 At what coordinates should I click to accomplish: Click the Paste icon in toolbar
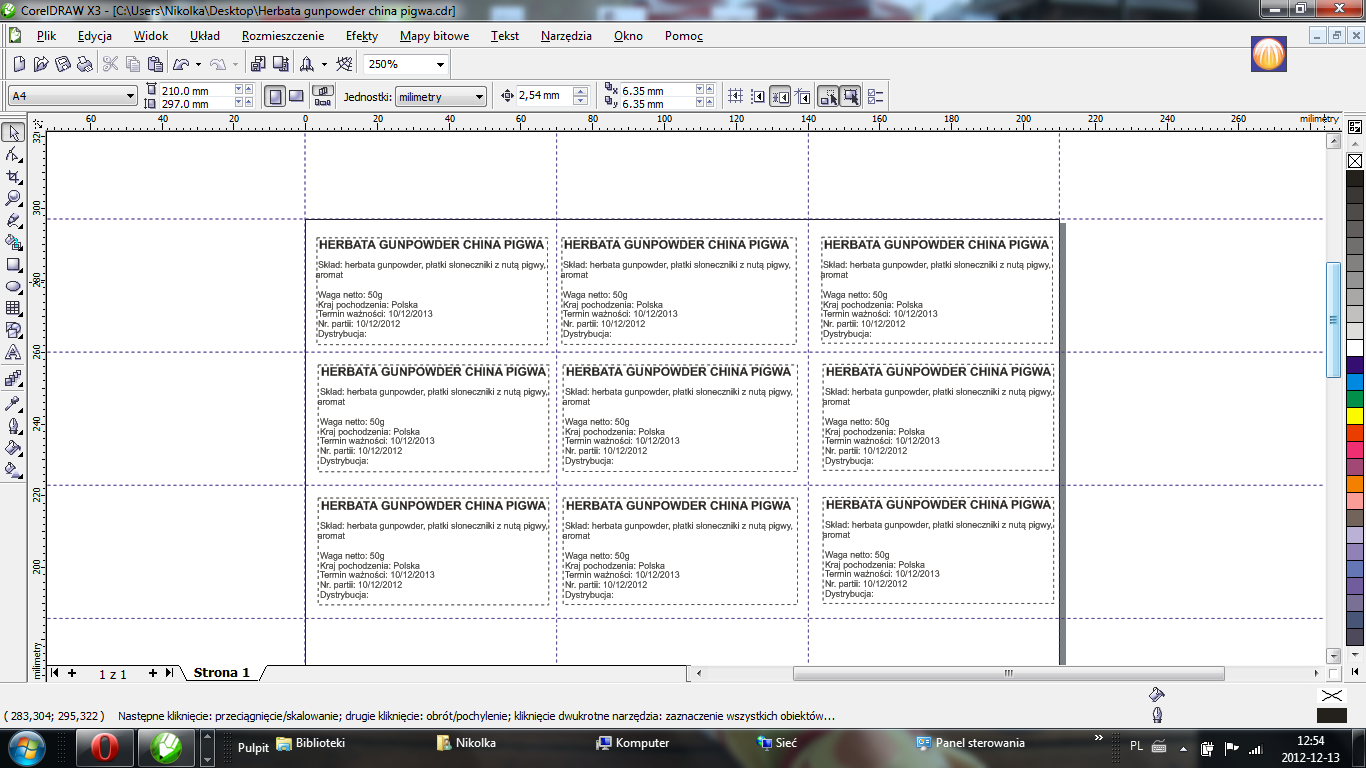click(155, 64)
